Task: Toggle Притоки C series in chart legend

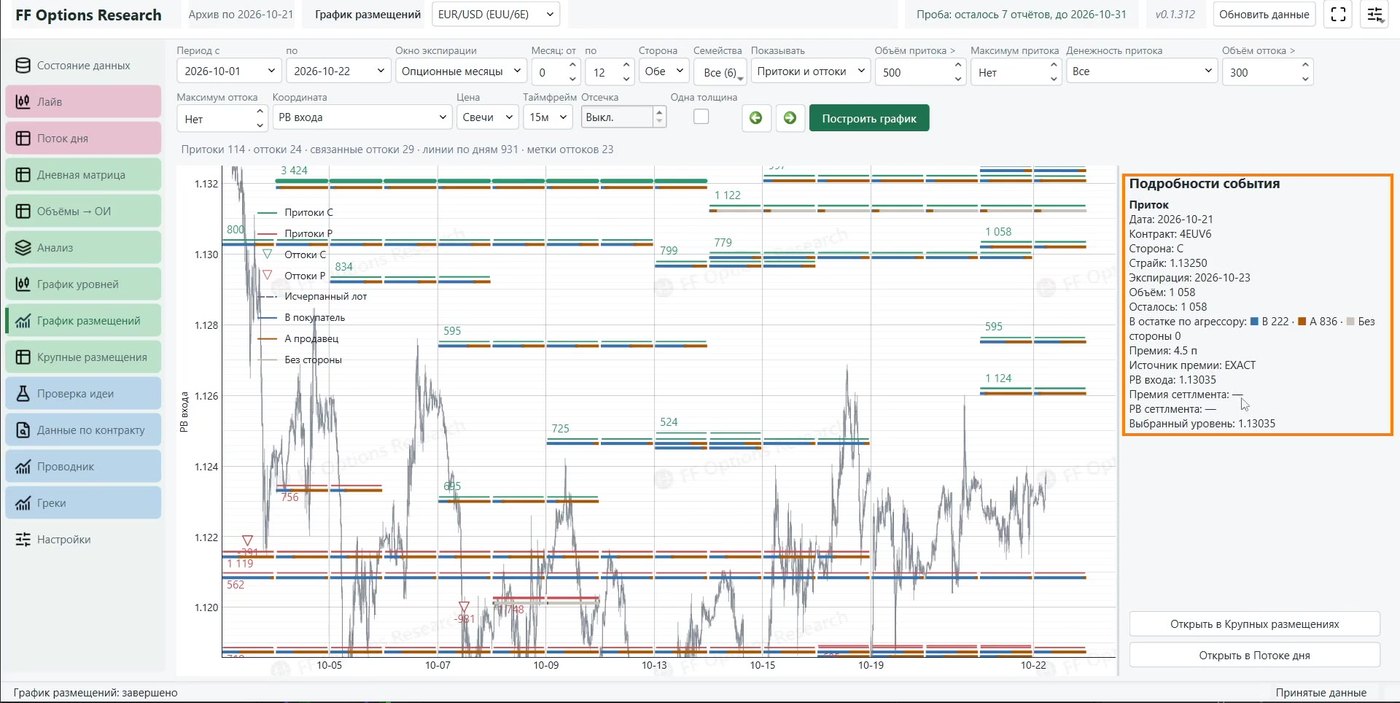Action: click(x=295, y=213)
